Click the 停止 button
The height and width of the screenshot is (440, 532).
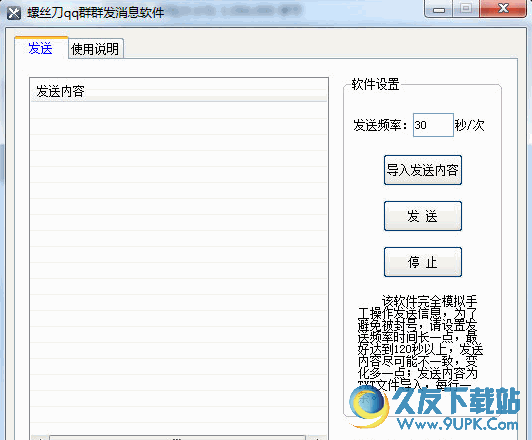(423, 262)
